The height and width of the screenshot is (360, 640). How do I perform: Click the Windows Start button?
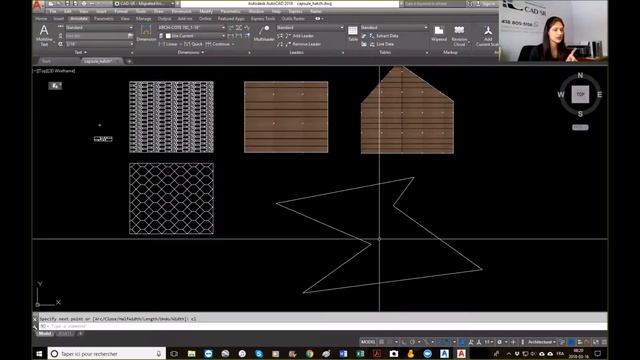click(39, 353)
